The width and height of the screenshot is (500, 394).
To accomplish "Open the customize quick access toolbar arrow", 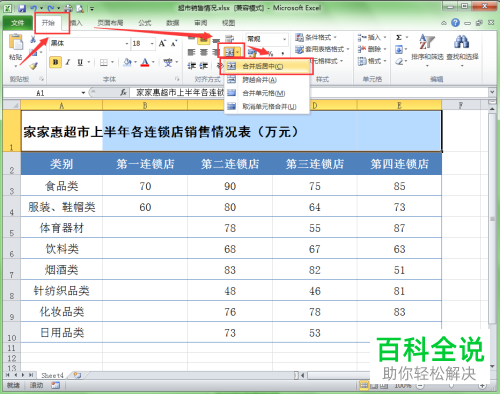I will pos(92,9).
